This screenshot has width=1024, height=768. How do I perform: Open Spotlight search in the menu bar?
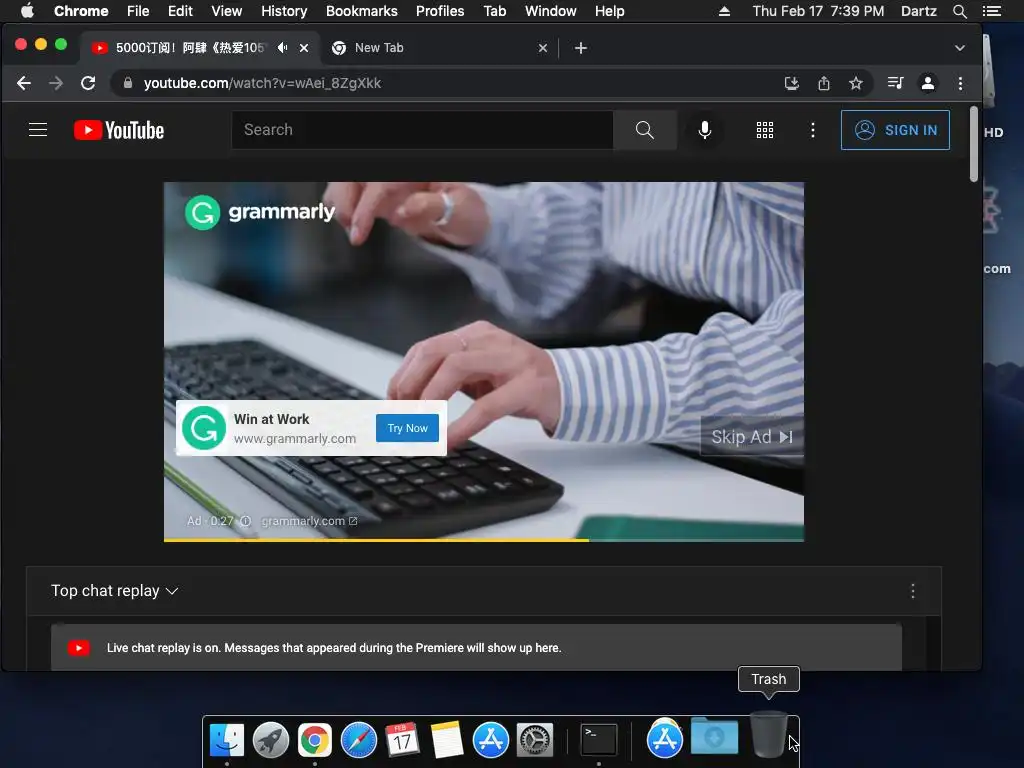pyautogui.click(x=959, y=11)
